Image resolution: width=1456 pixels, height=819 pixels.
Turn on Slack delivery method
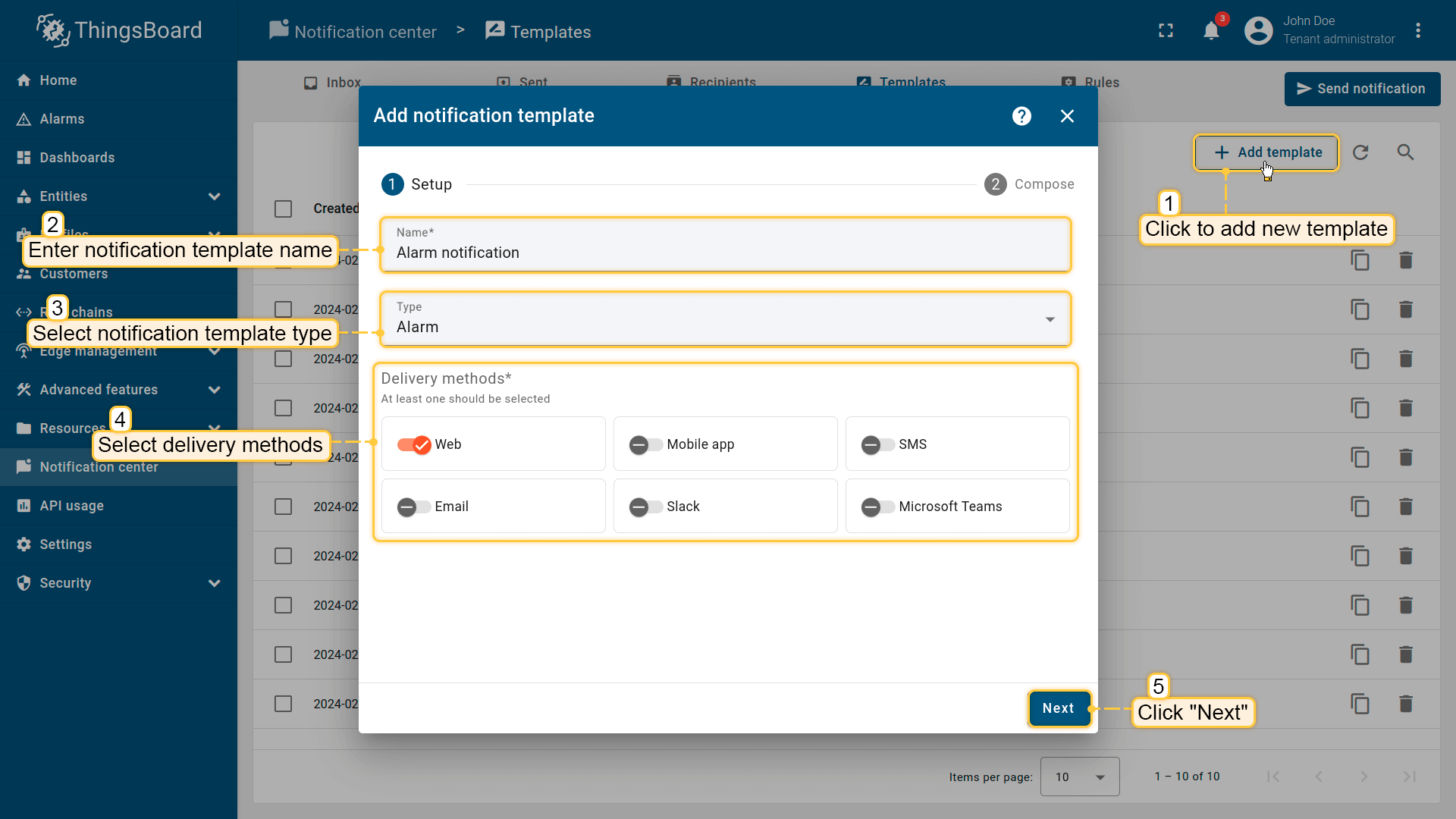(645, 507)
